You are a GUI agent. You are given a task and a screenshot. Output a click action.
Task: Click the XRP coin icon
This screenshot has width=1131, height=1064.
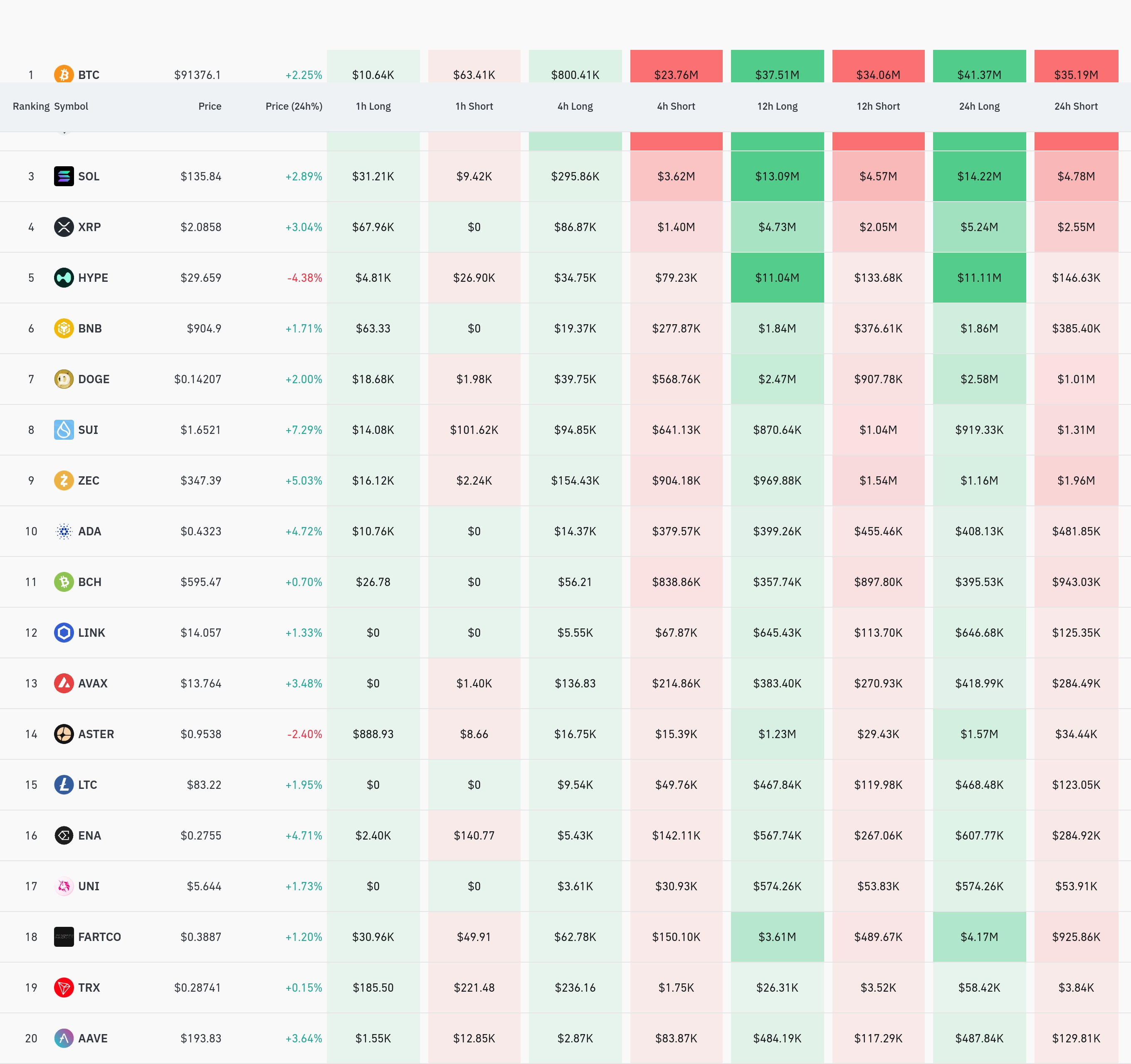click(x=64, y=227)
